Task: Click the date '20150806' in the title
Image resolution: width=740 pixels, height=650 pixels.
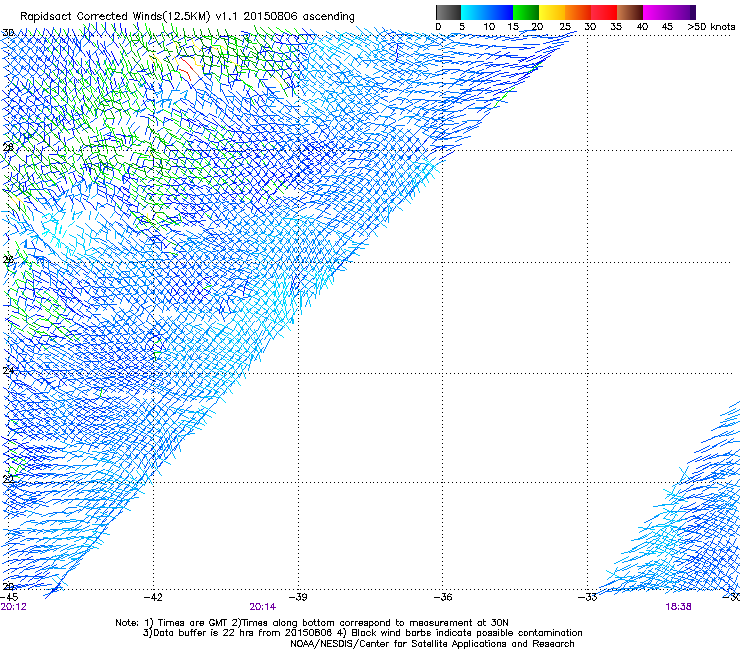Action: coord(270,16)
